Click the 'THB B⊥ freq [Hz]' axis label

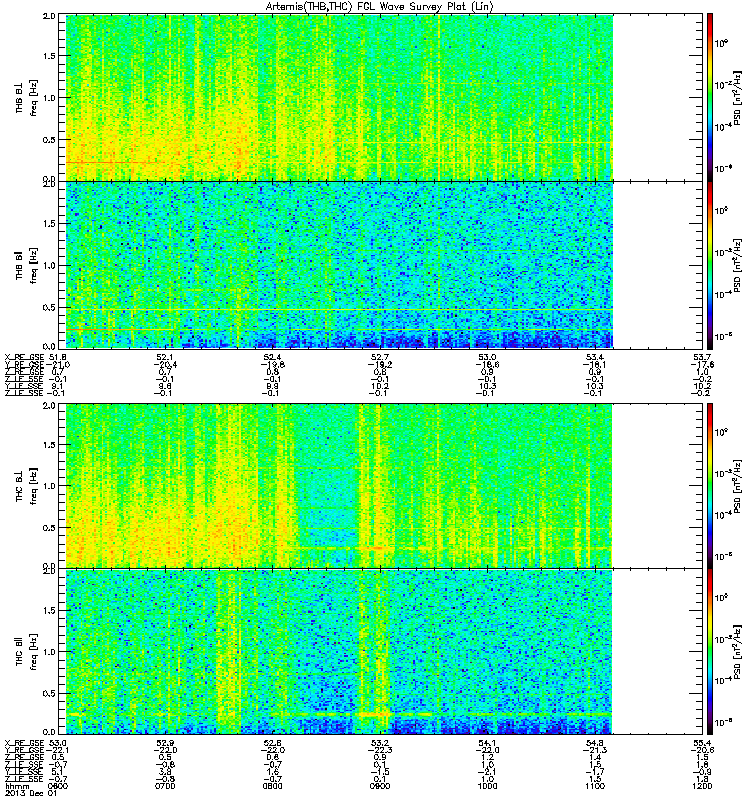coord(27,97)
